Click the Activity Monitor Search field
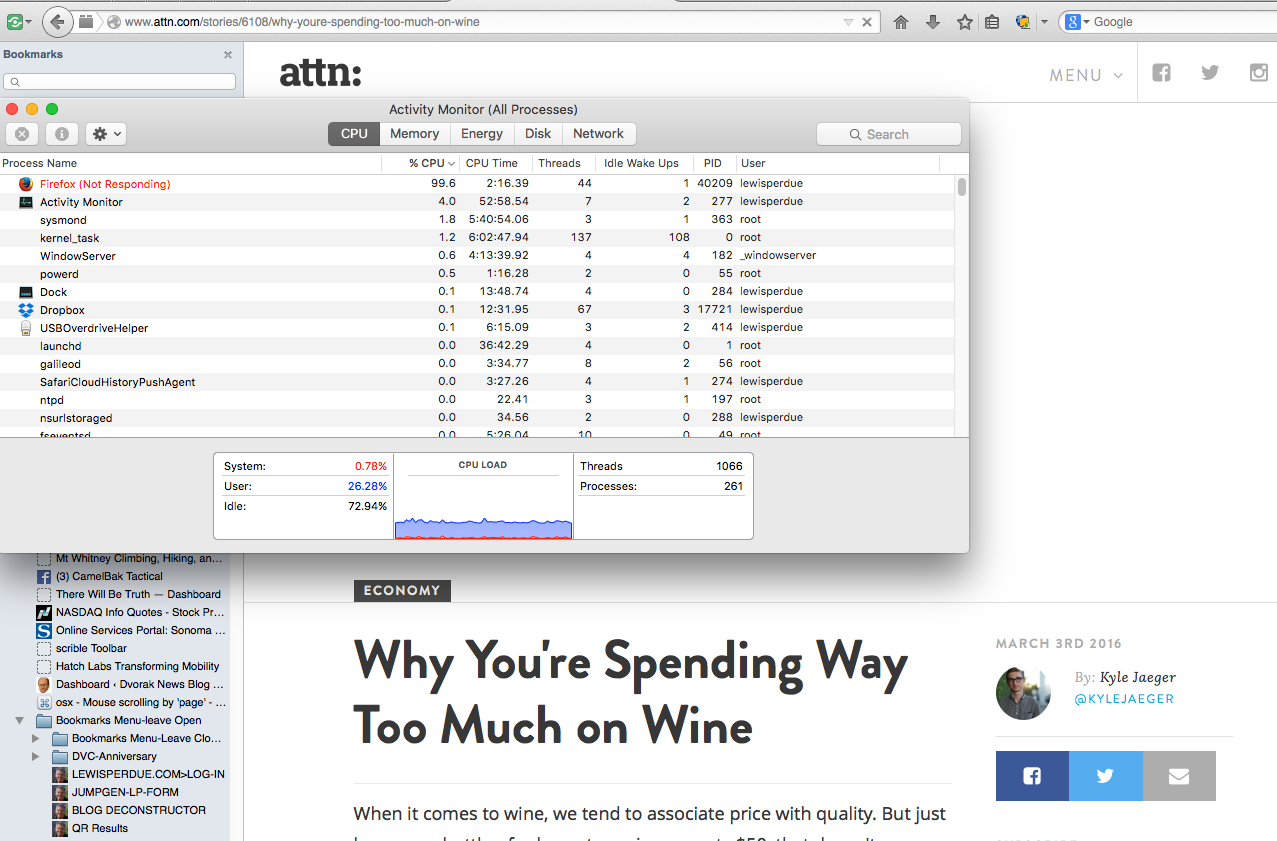Image resolution: width=1277 pixels, height=841 pixels. (x=889, y=134)
